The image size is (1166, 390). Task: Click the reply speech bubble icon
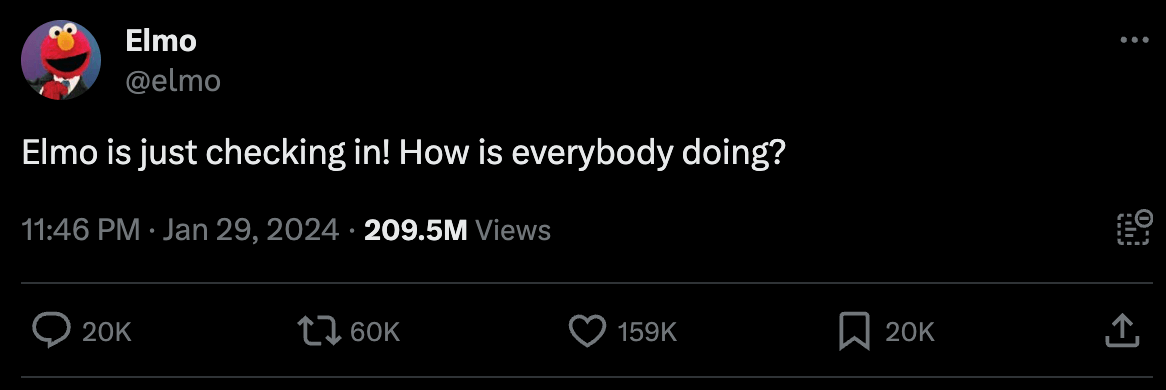52,331
